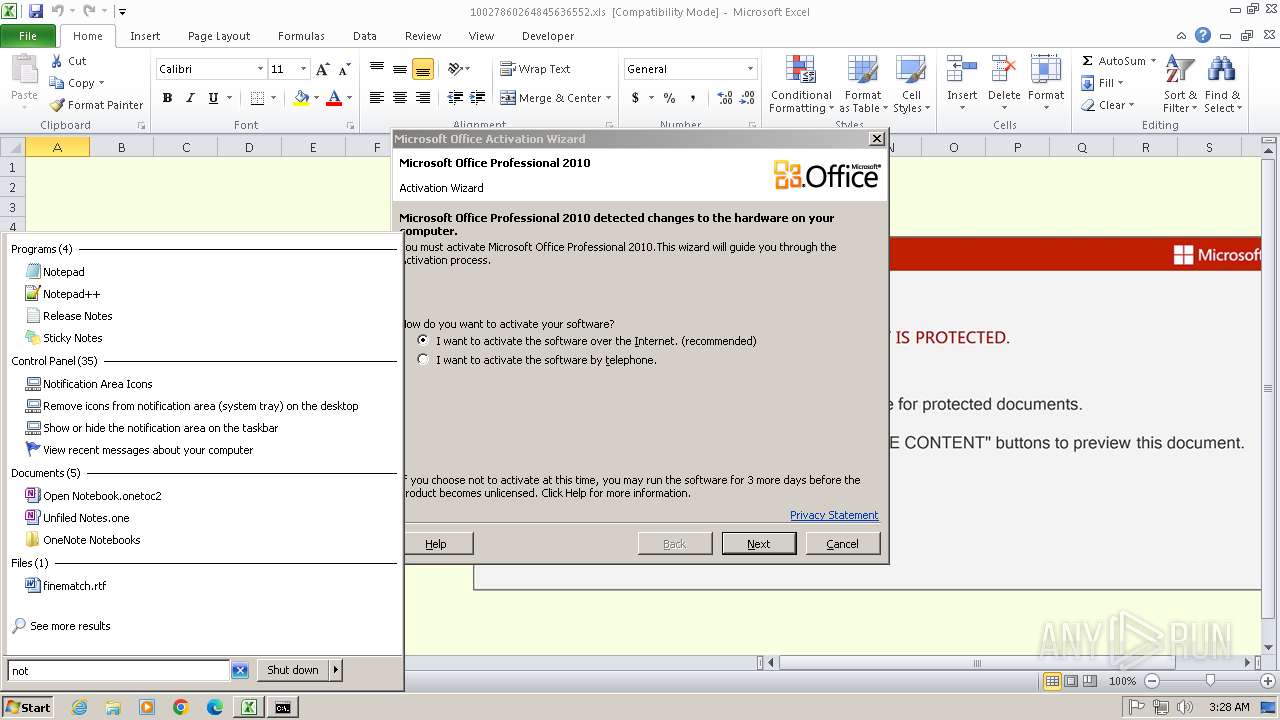Viewport: 1280px width, 720px height.
Task: Select Middle Align vertical alignment
Action: pyautogui.click(x=400, y=69)
